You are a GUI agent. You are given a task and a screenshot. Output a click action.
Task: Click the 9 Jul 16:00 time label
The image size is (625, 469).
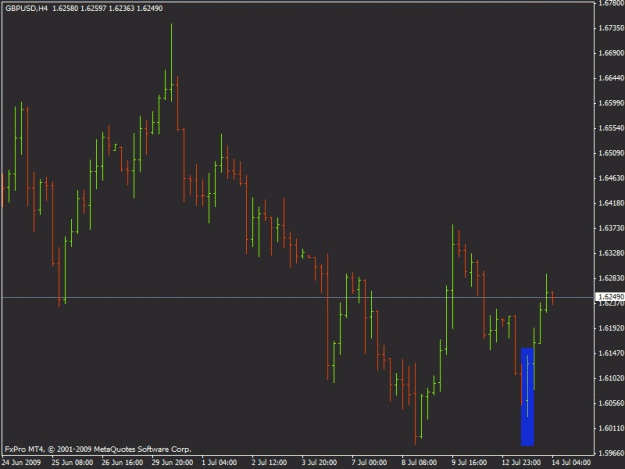click(x=469, y=463)
